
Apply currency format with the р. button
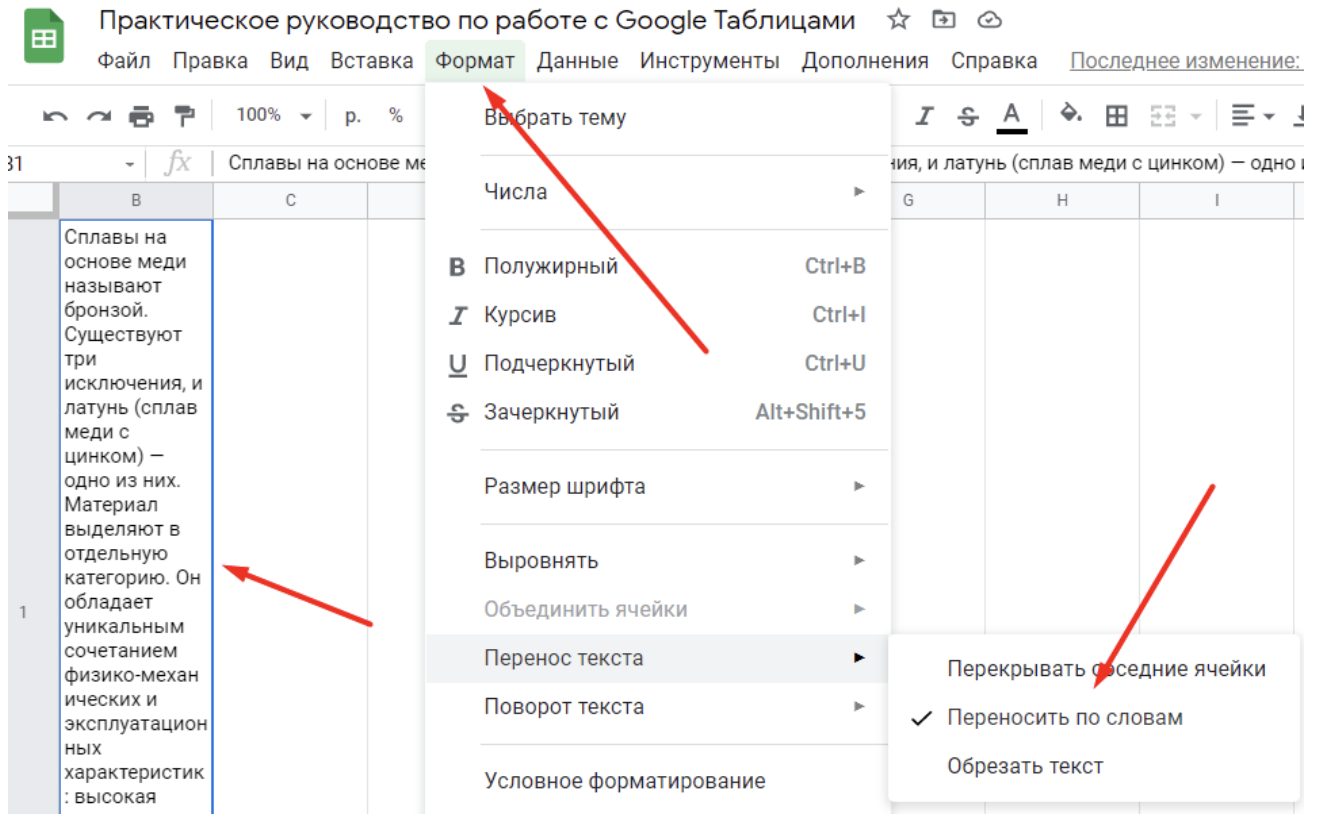pyautogui.click(x=352, y=116)
